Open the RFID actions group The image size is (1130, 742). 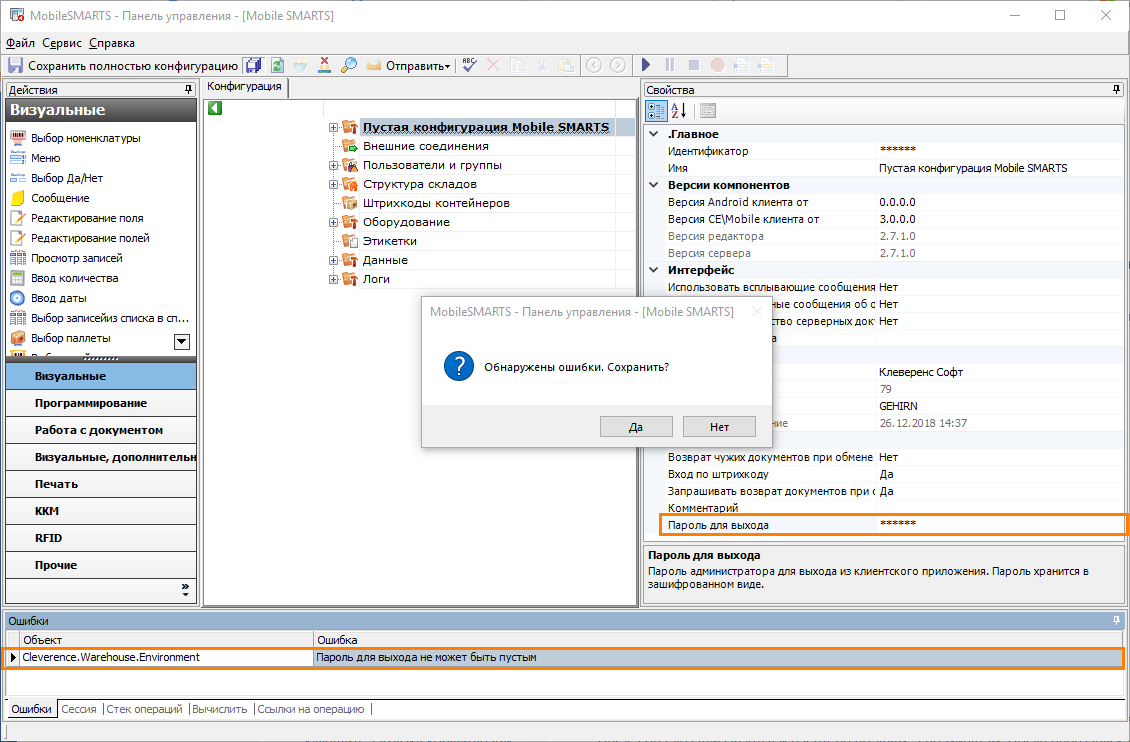(101, 538)
